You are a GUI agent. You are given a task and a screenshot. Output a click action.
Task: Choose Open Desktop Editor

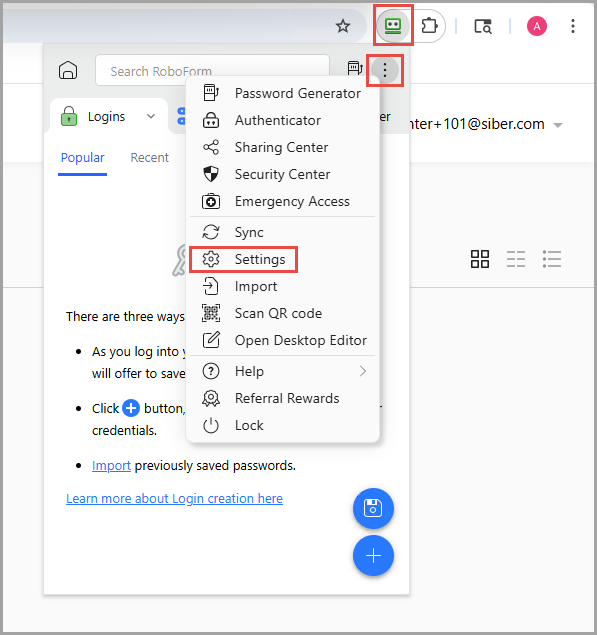(283, 340)
